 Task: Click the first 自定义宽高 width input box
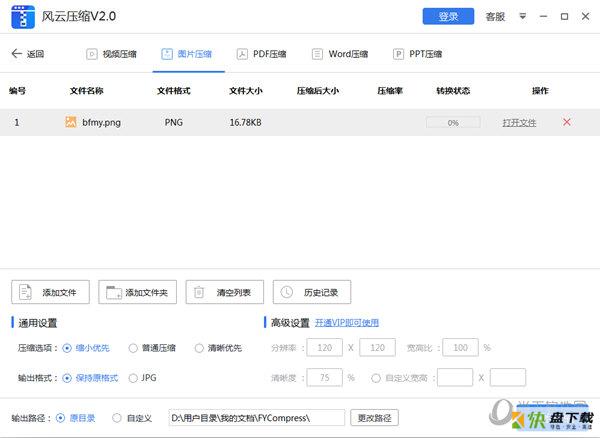pos(455,378)
